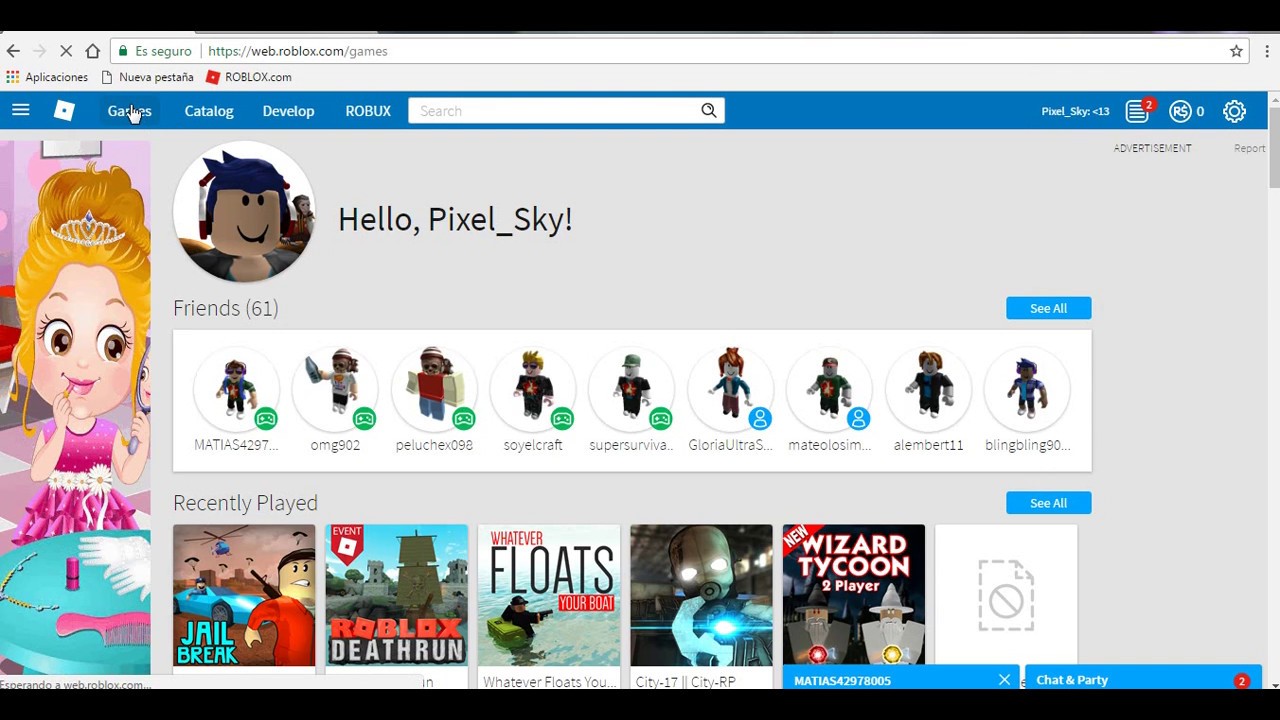Image resolution: width=1280 pixels, height=720 pixels.
Task: Open friend alembert11 avatar
Action: coord(929,388)
